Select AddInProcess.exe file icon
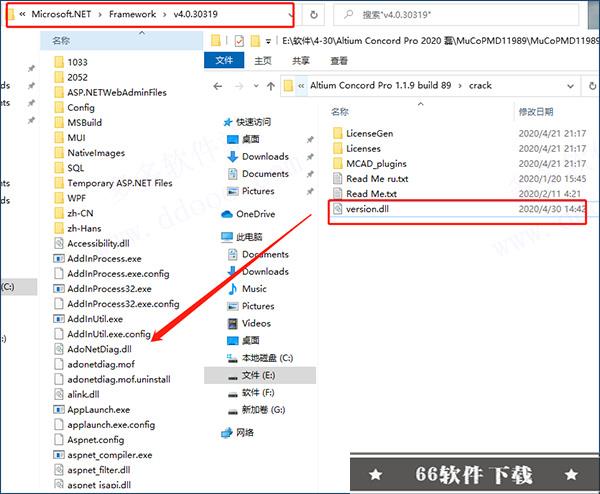Image resolution: width=600 pixels, height=494 pixels. (59, 259)
